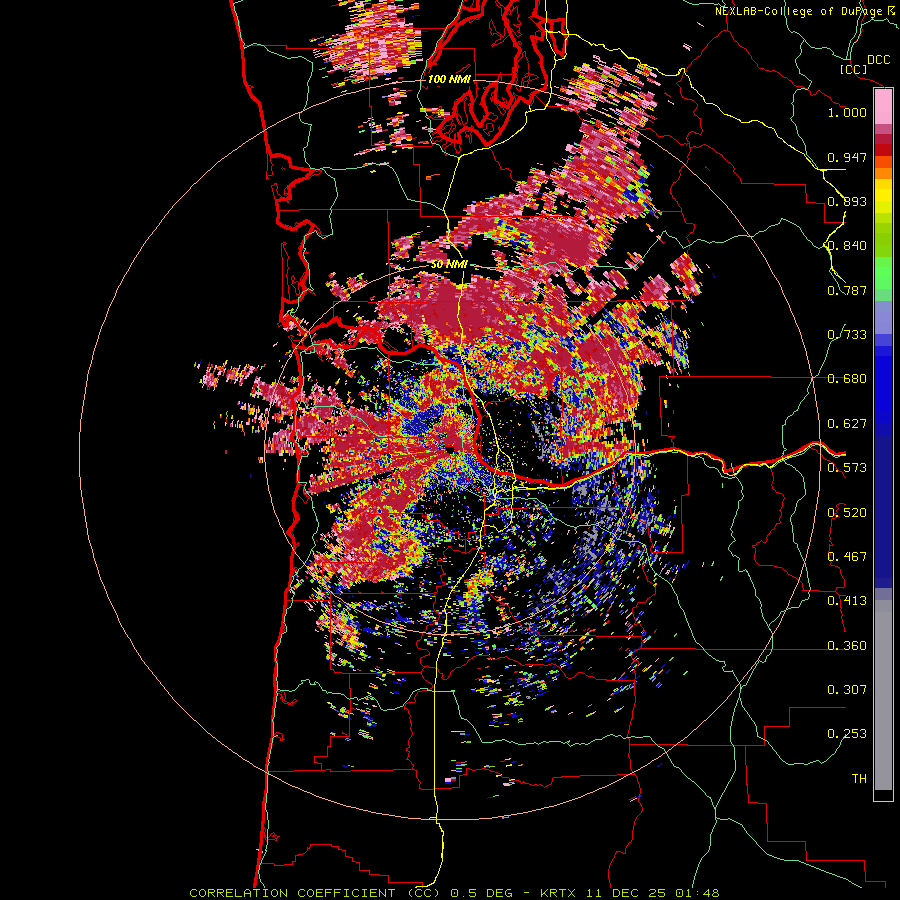Click the 0.253 scale value
This screenshot has width=900, height=900.
[x=847, y=734]
